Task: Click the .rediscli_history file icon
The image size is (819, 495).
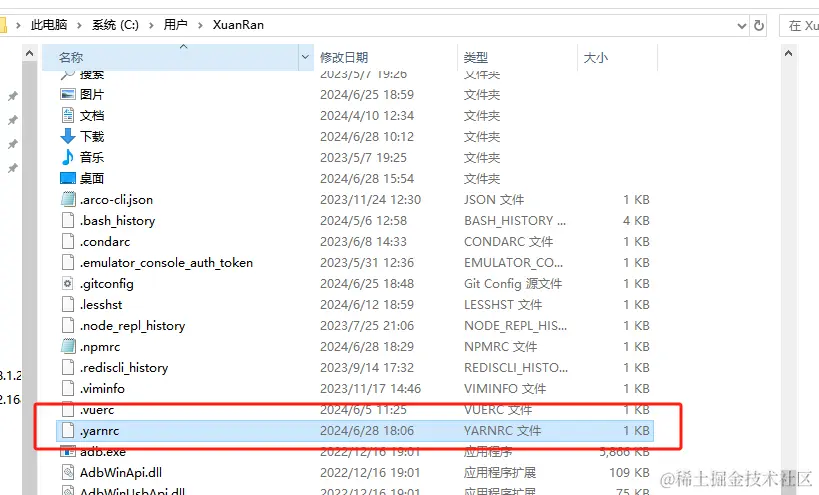Action: tap(68, 367)
